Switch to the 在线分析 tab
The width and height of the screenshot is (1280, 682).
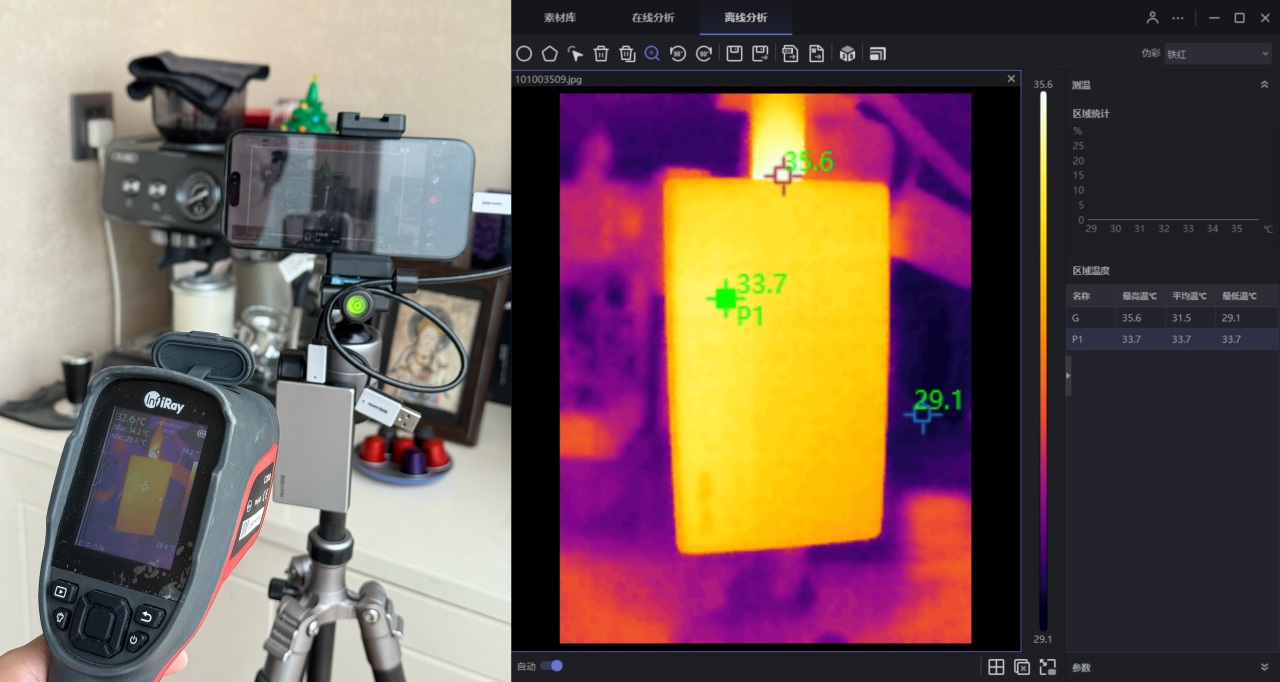click(x=653, y=18)
